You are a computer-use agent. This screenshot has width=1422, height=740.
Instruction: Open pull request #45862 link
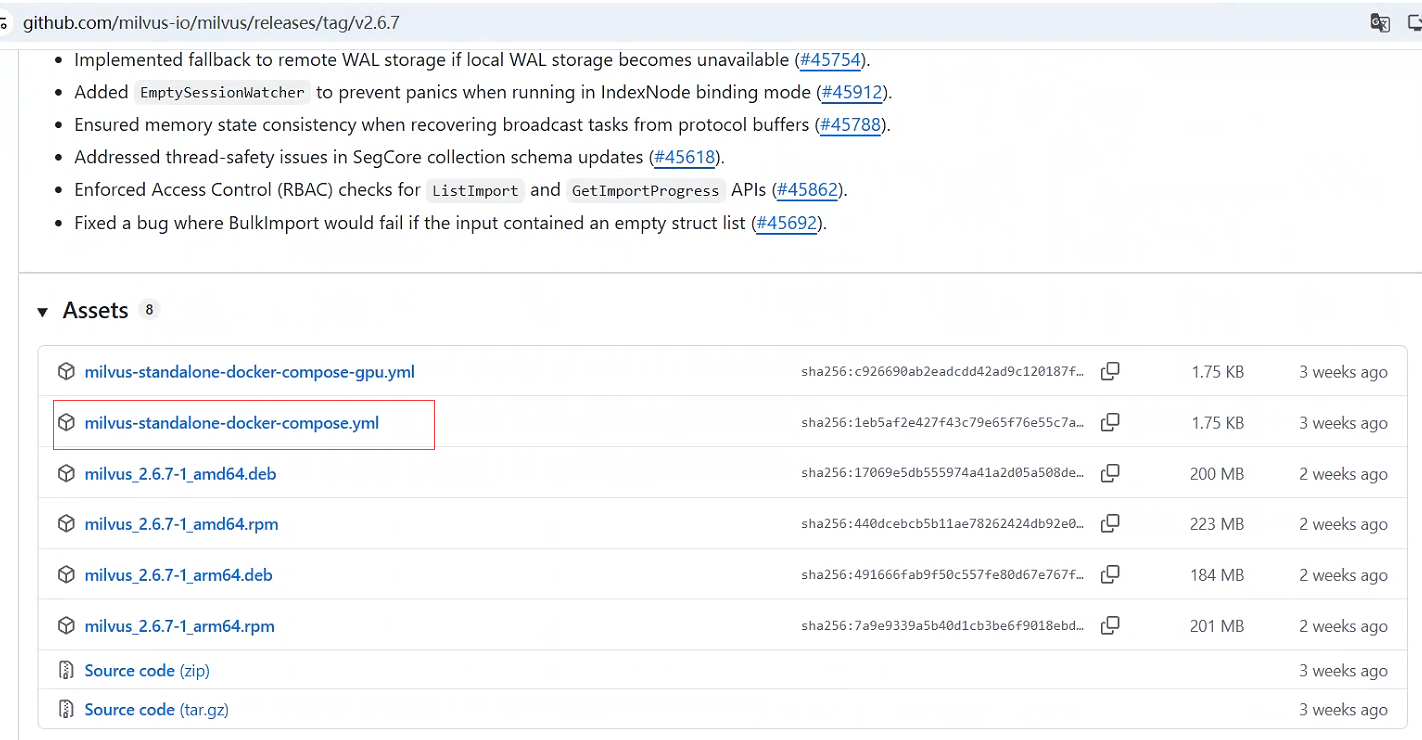click(808, 190)
